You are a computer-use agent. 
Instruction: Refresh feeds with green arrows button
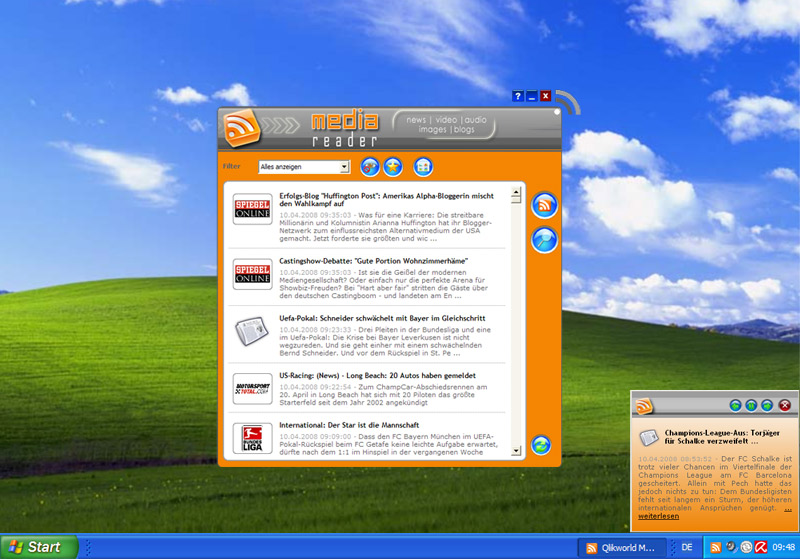click(541, 445)
